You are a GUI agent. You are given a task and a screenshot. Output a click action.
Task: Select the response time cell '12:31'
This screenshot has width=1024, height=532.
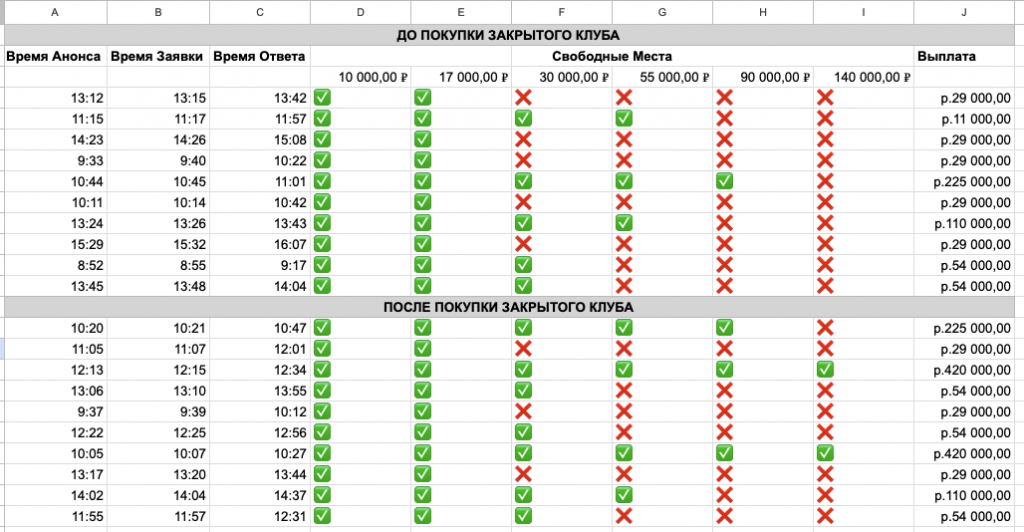pyautogui.click(x=260, y=516)
